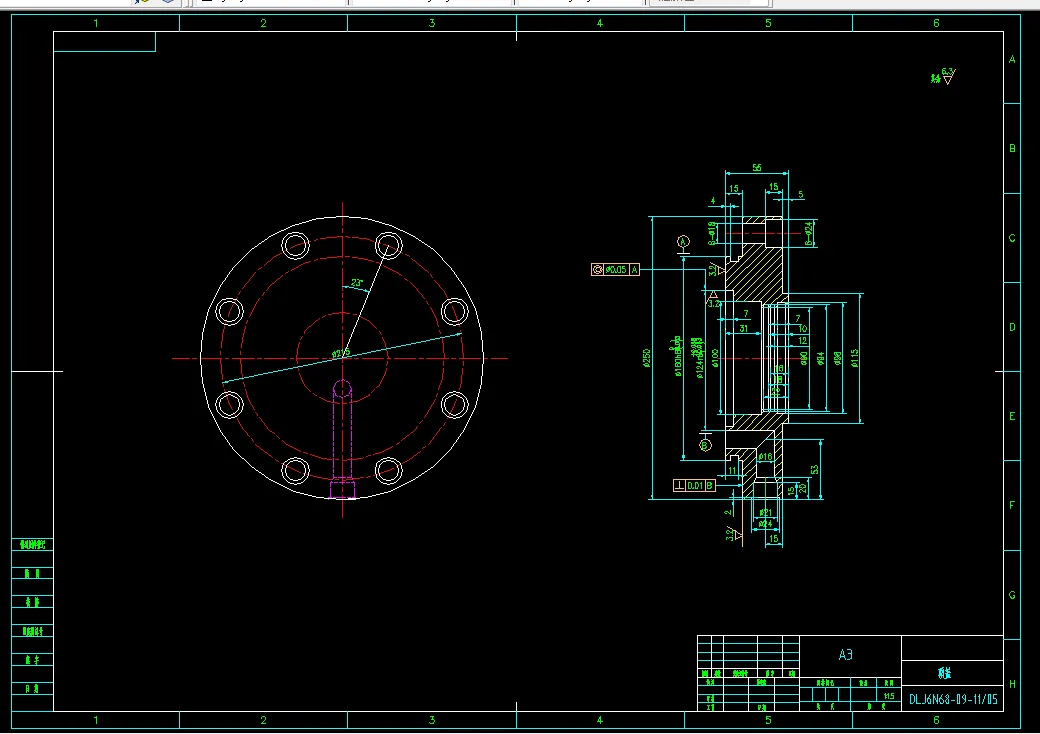
Task: Click zone letter F on right border
Action: (1012, 505)
